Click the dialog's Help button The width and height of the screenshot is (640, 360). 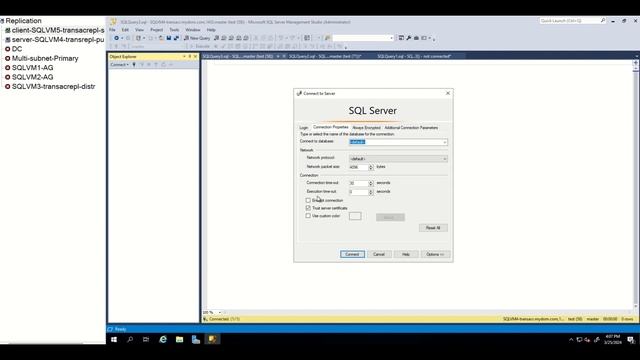click(406, 254)
